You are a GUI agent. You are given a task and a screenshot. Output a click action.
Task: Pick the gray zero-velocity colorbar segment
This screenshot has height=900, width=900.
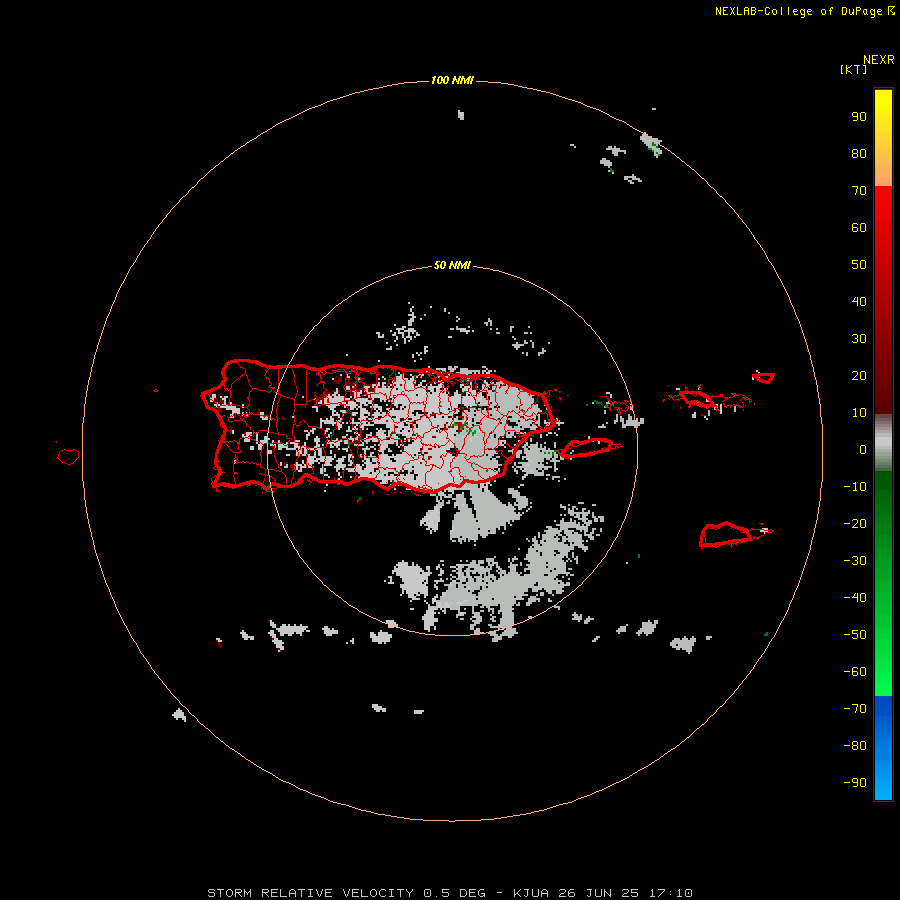tap(883, 443)
